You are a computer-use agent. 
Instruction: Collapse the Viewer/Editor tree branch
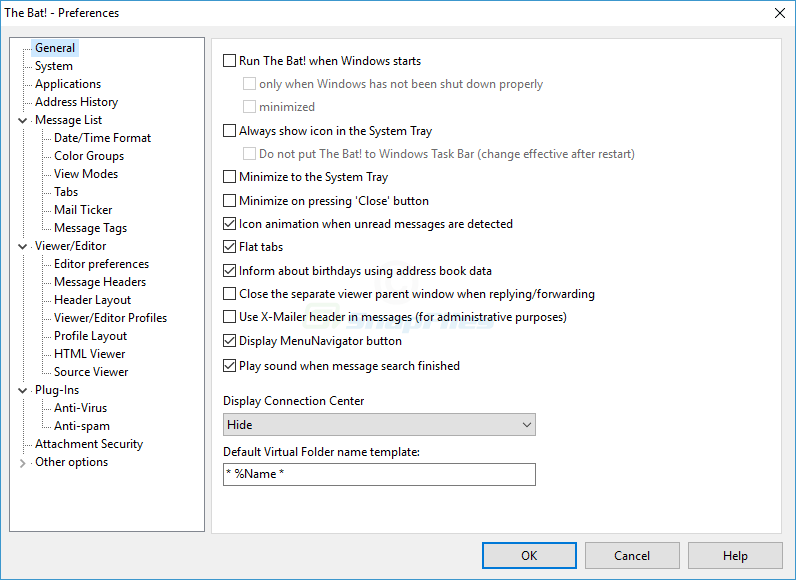pos(22,247)
